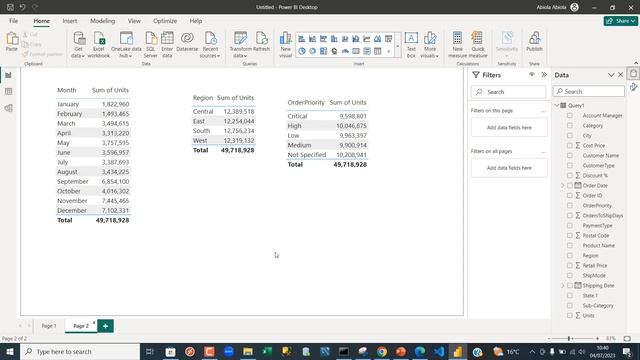Image resolution: width=640 pixels, height=360 pixels.
Task: Expand the Shipping Date hierarchy
Action: click(x=563, y=285)
